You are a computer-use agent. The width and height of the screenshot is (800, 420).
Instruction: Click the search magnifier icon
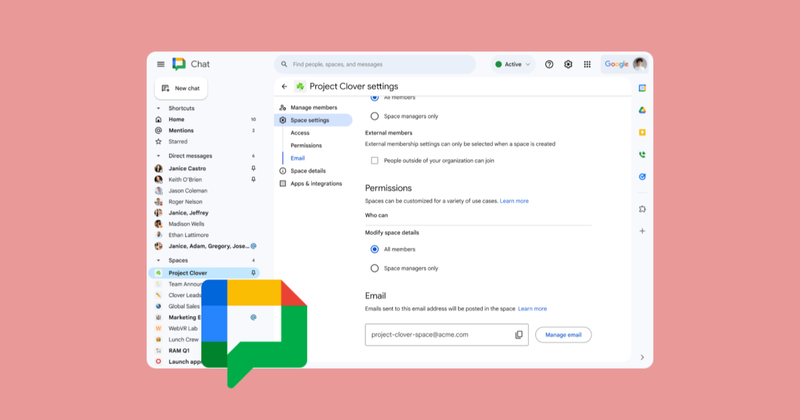284,64
